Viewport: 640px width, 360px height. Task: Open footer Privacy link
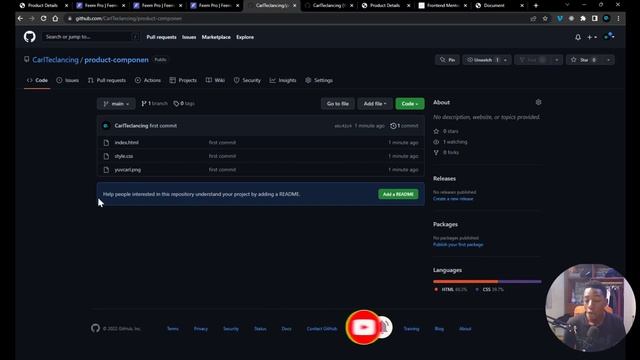[201, 329]
